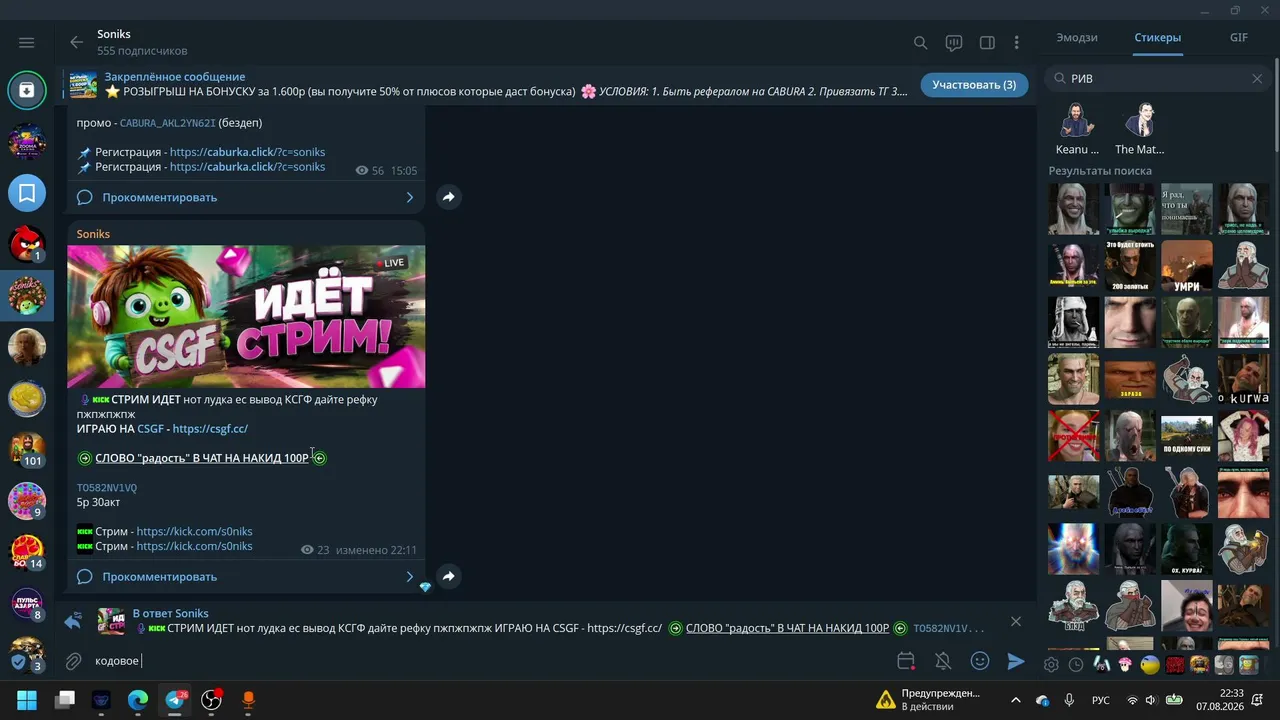Open comments under the stream post

[246, 576]
